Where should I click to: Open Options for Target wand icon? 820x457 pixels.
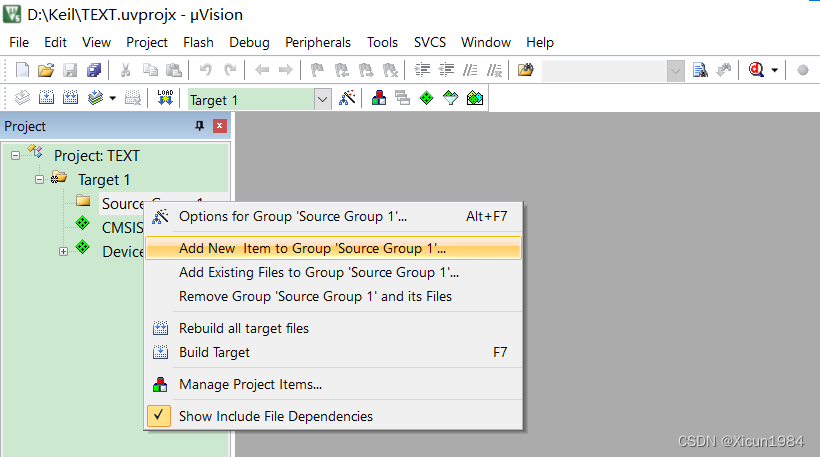(x=347, y=98)
